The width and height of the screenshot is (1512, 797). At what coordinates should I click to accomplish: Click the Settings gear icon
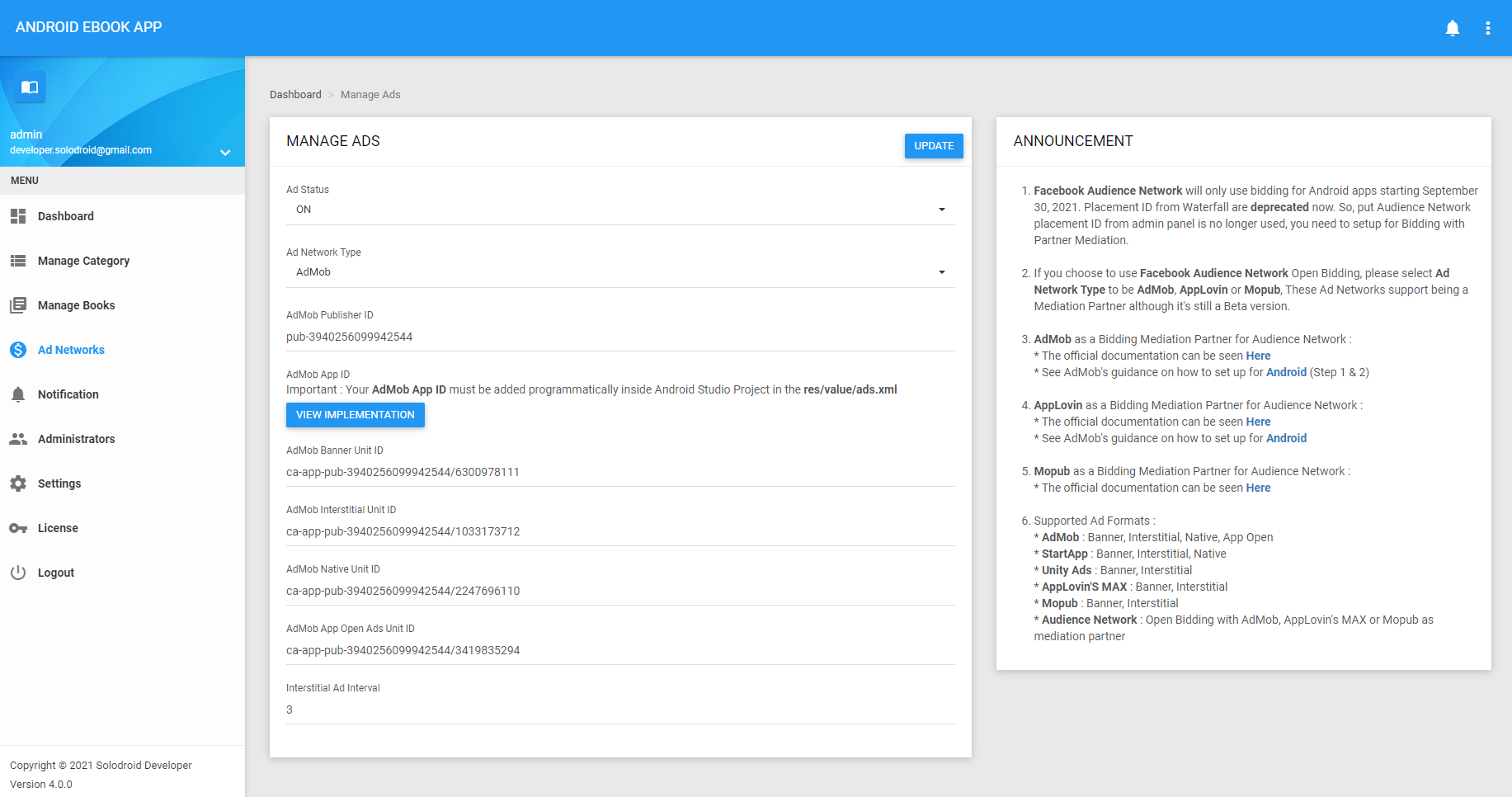click(18, 483)
